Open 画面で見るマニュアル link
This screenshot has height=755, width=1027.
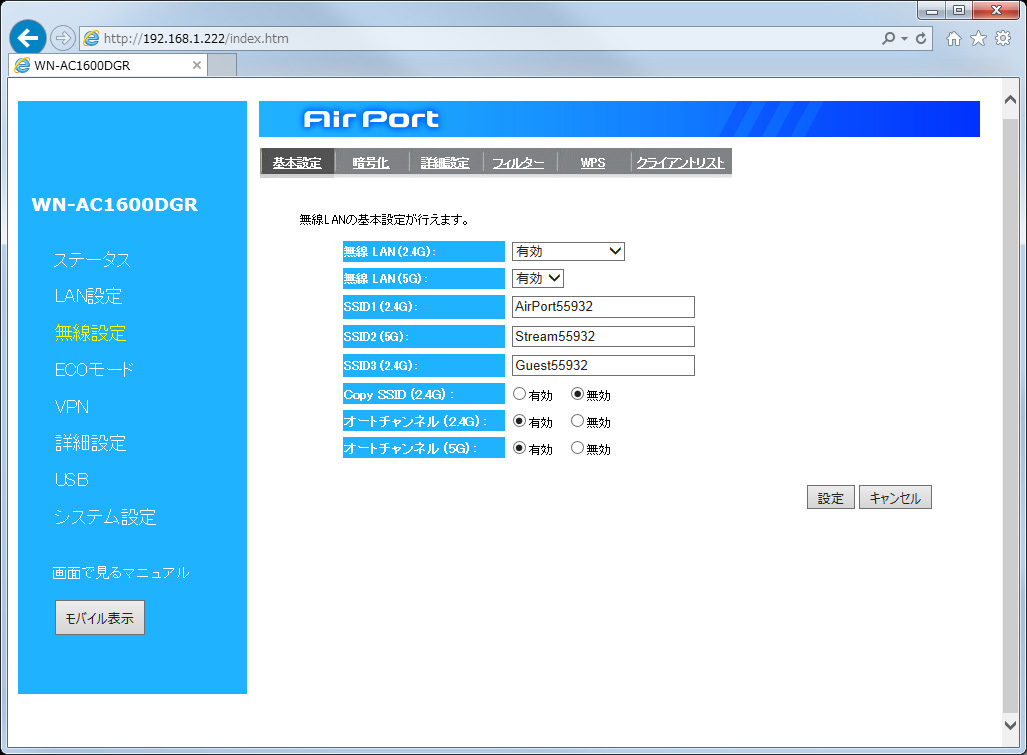(121, 572)
